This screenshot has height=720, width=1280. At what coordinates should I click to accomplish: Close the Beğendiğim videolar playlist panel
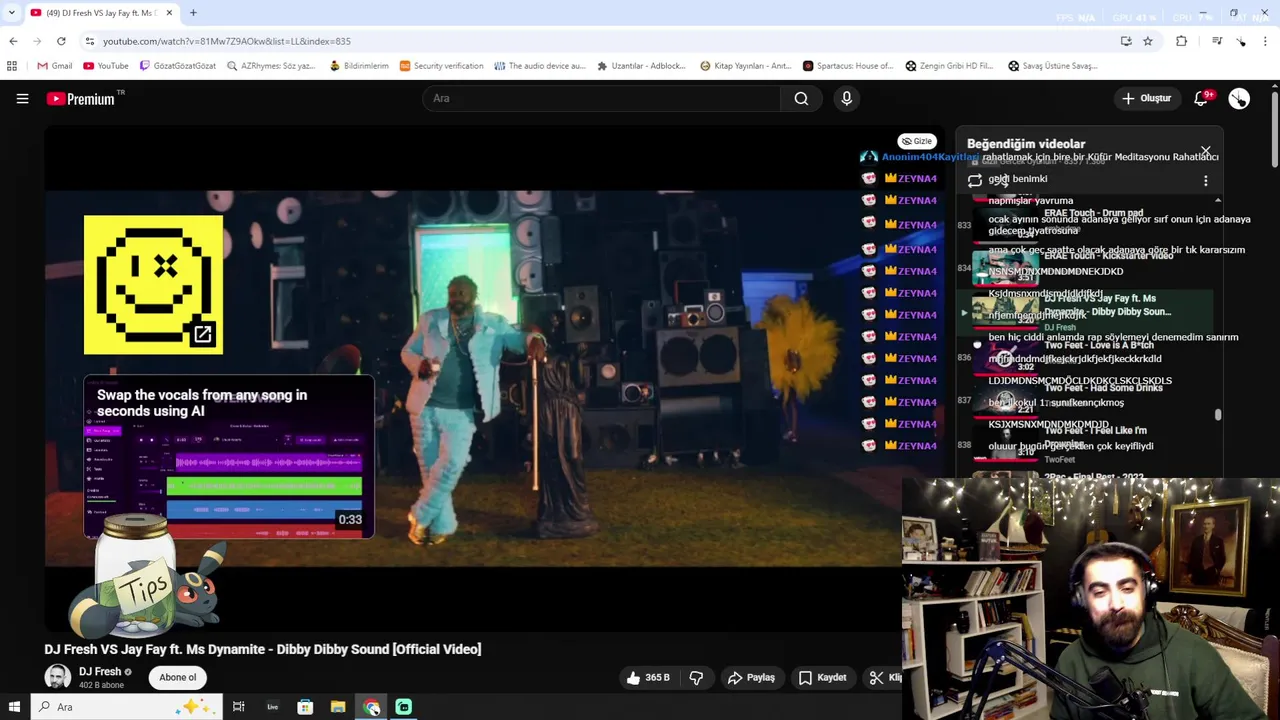coord(1205,152)
